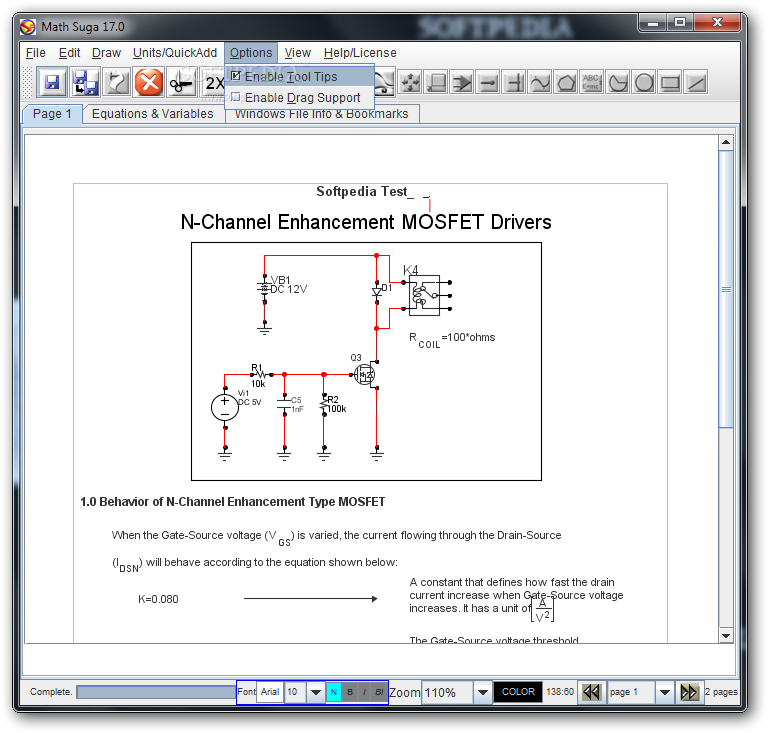Select the circle drawing tool
The image size is (768, 733).
coord(644,82)
